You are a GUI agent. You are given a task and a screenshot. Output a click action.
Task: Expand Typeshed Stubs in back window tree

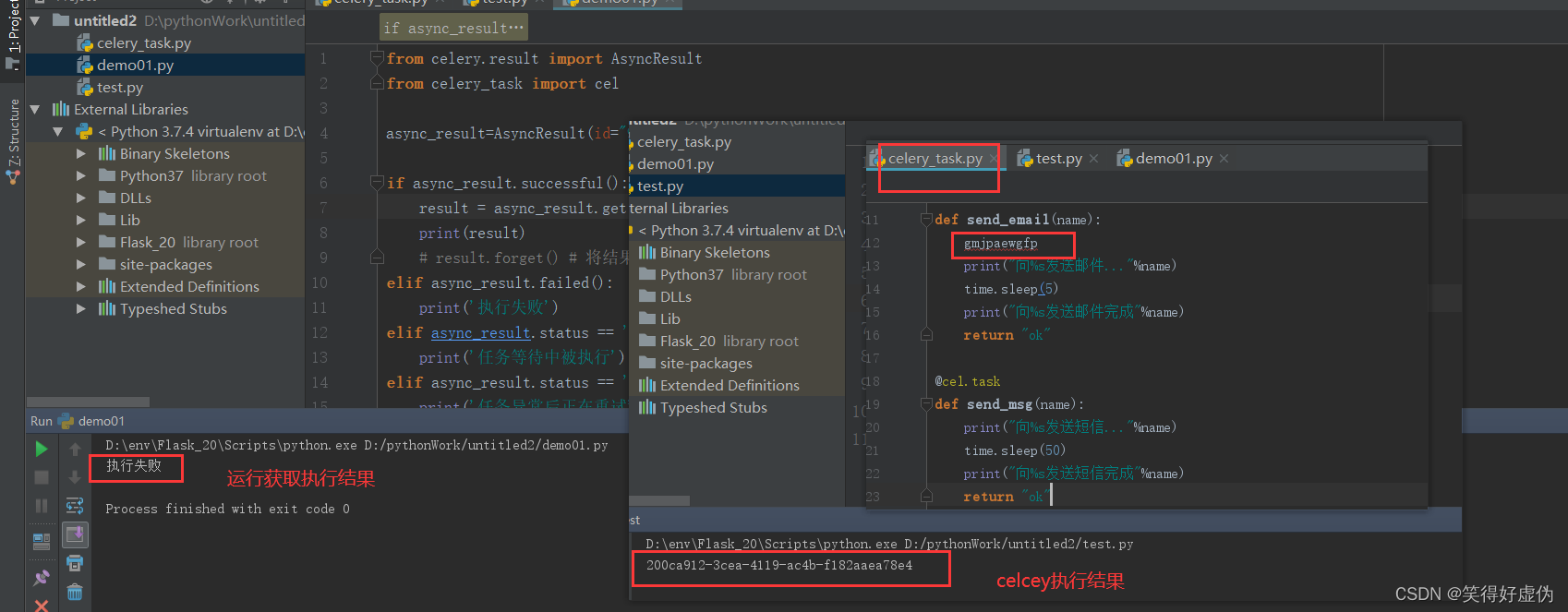point(81,308)
